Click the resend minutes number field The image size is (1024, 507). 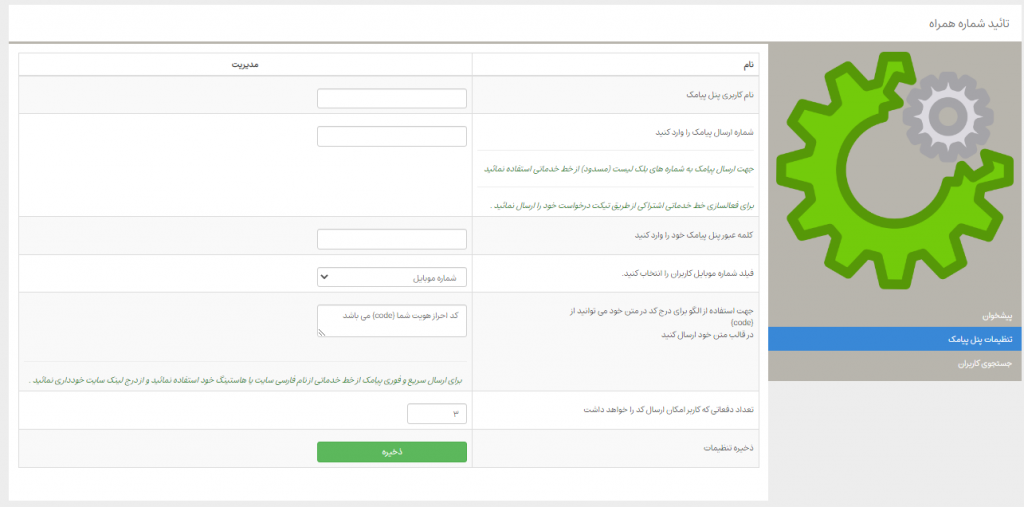(437, 413)
